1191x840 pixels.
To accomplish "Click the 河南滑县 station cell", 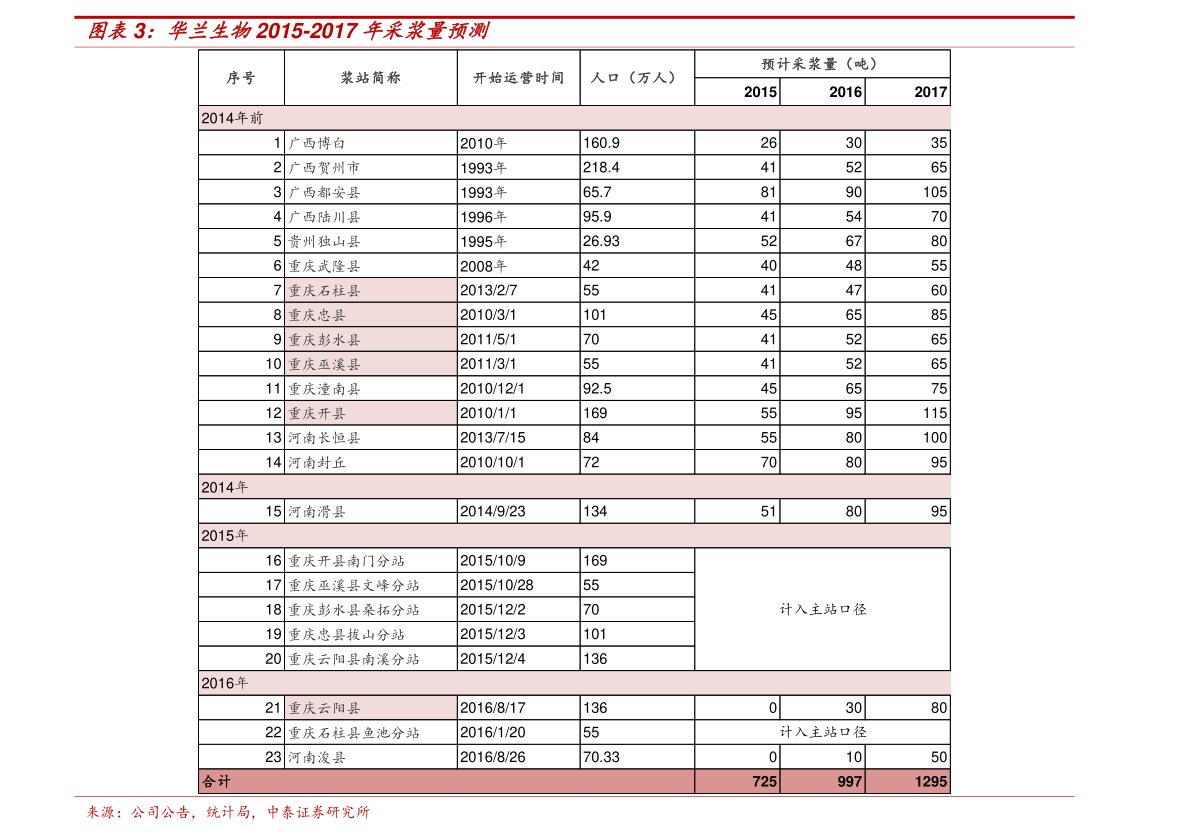I will pyautogui.click(x=317, y=511).
